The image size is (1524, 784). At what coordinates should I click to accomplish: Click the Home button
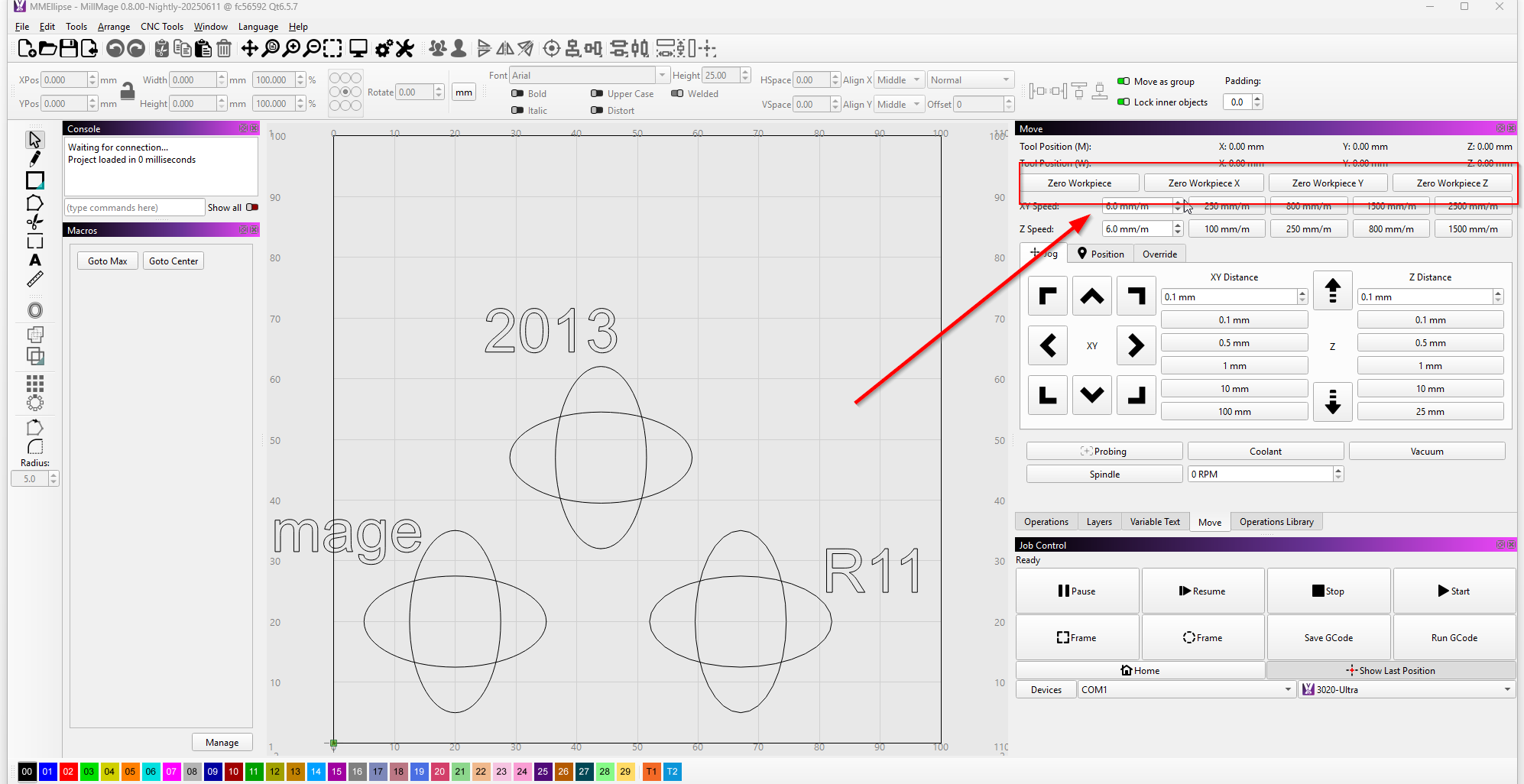pos(1140,670)
